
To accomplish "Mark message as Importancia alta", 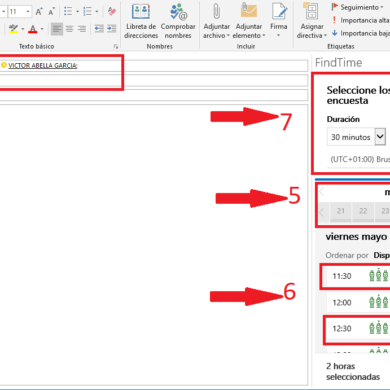I will 360,20.
